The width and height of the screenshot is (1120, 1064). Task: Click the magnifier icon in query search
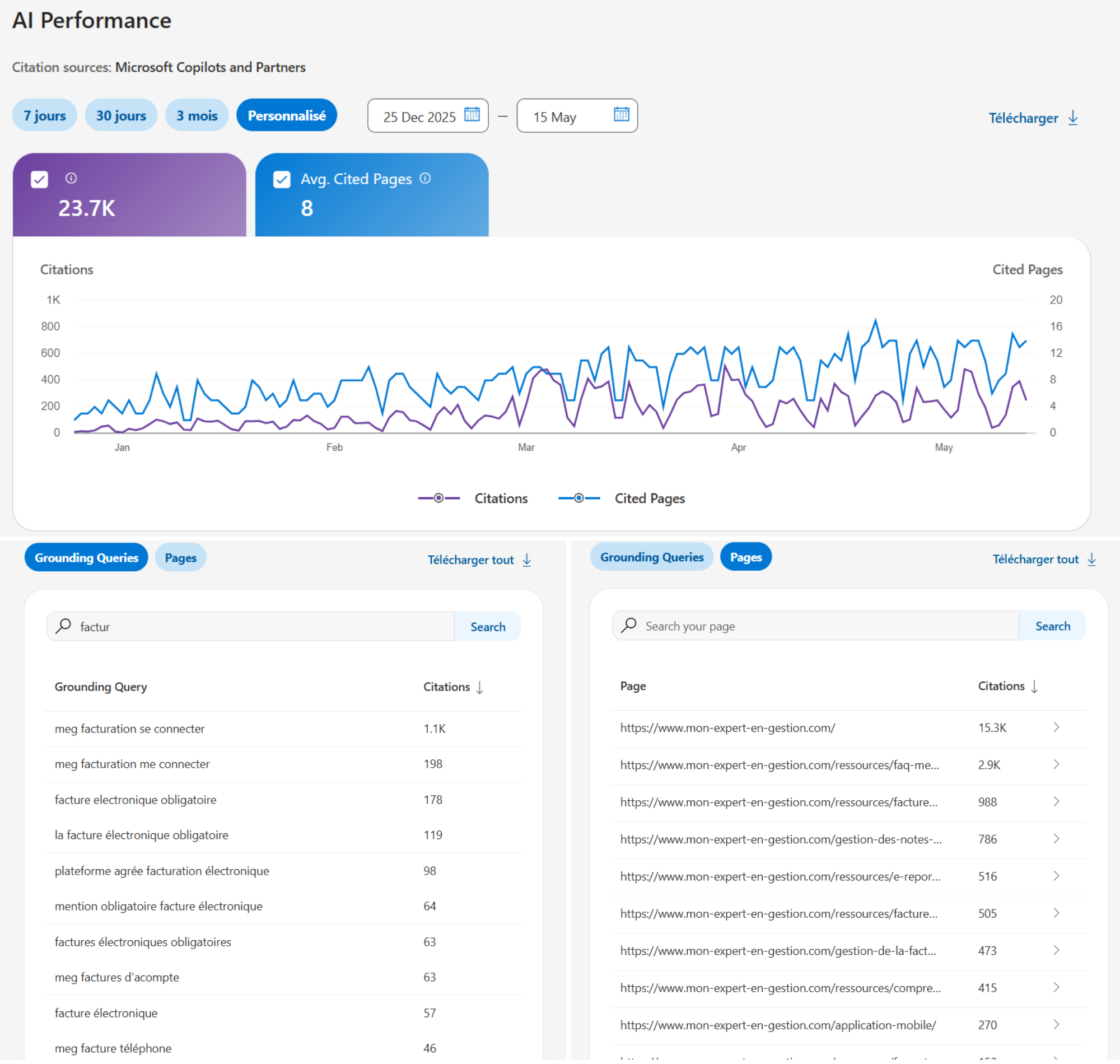point(63,626)
